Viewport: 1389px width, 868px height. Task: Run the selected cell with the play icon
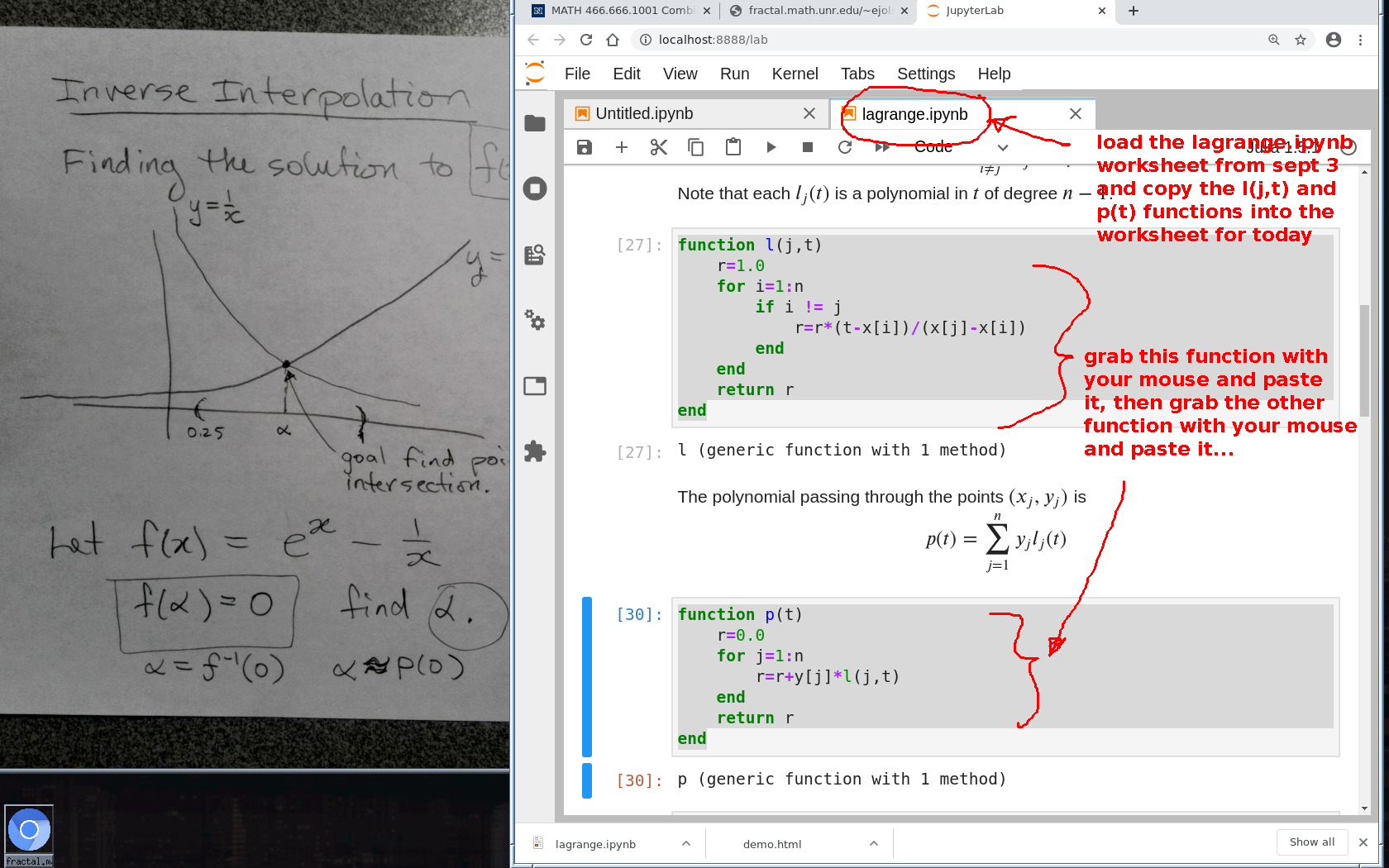pyautogui.click(x=771, y=147)
